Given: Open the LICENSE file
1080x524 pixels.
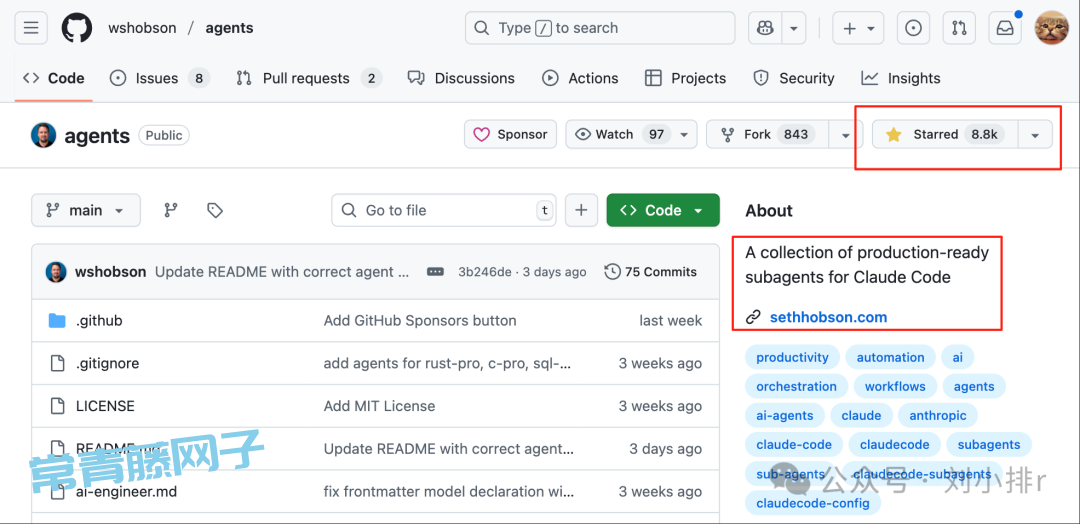Looking at the screenshot, I should click(105, 406).
